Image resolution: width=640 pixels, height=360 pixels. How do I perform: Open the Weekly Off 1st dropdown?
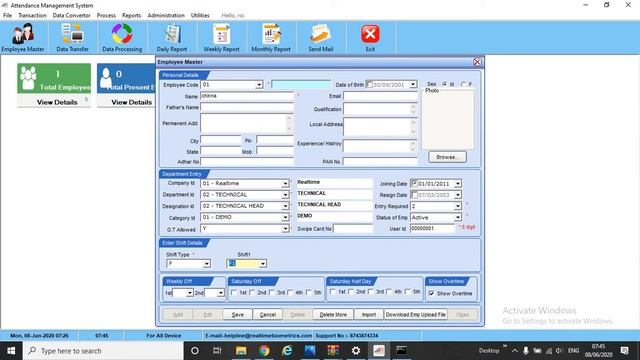click(x=189, y=293)
